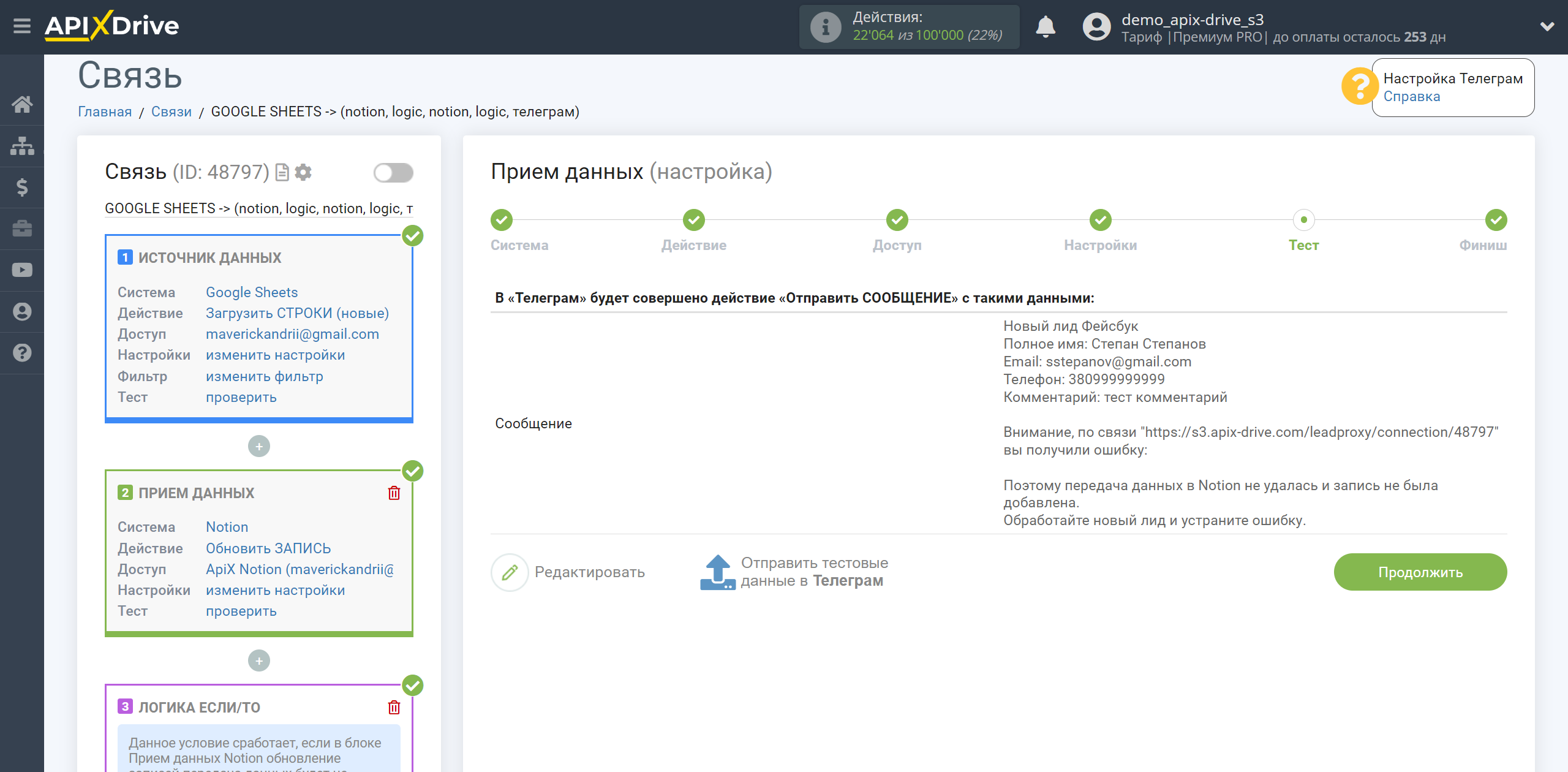Click source изменить настройки link

275,355
